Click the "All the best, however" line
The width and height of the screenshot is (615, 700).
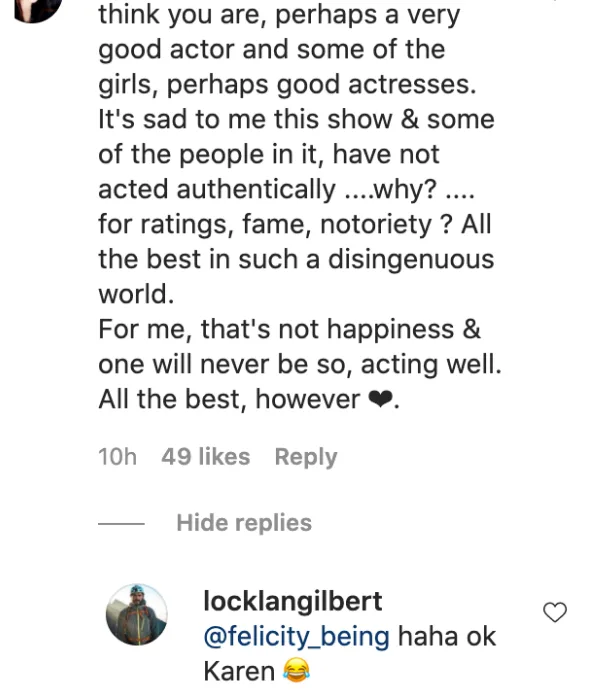[x=228, y=400]
